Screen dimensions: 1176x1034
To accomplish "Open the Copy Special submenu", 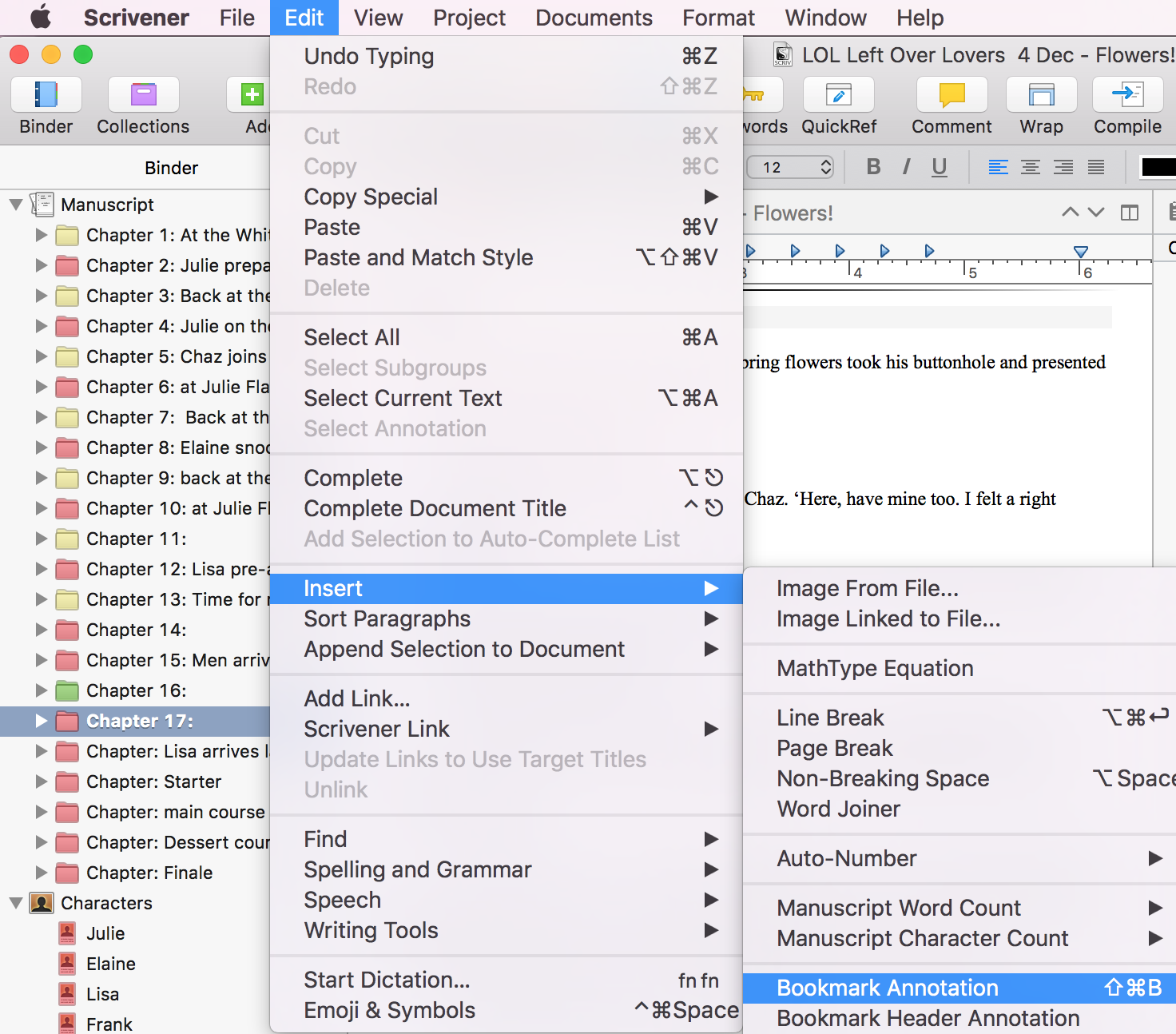I will coord(507,197).
